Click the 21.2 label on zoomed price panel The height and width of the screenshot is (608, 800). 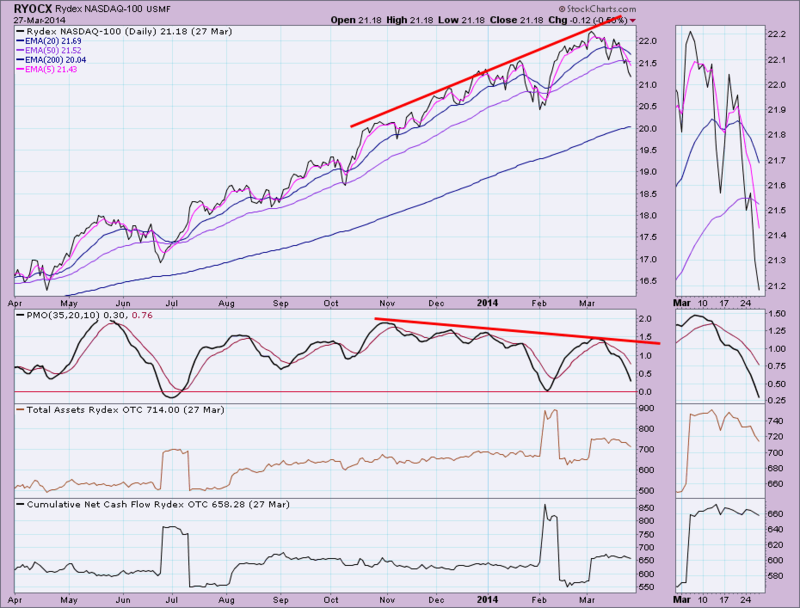[x=776, y=286]
